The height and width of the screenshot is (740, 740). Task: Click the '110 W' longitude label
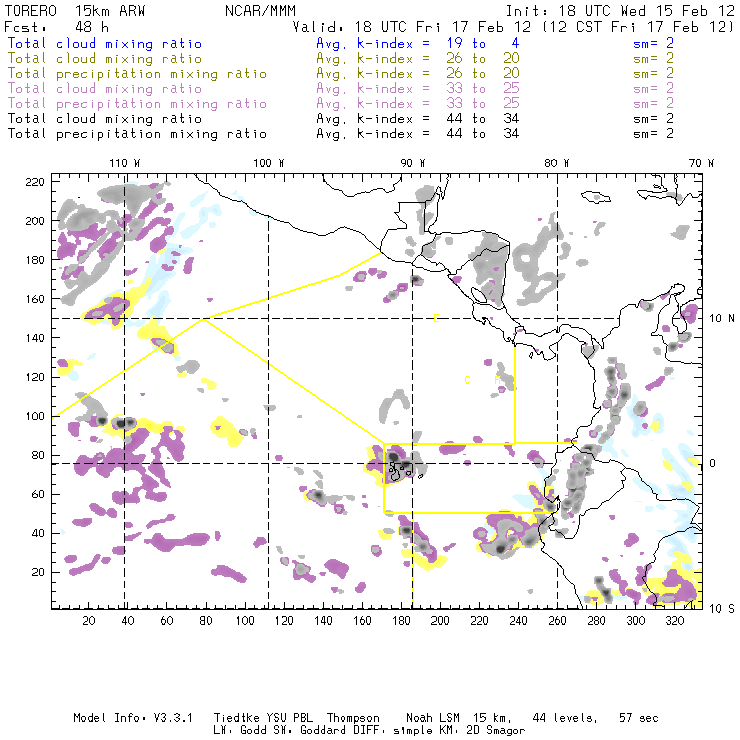[x=125, y=163]
